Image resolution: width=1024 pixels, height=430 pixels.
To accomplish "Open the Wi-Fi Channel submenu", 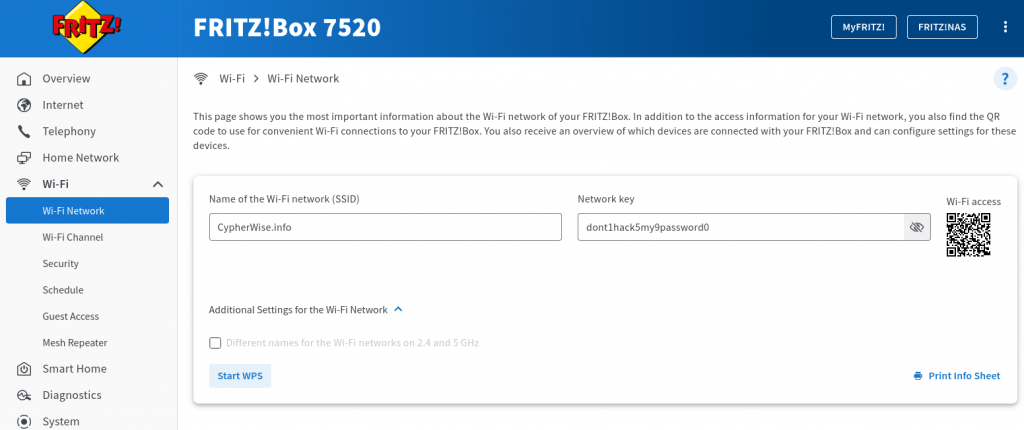I will (72, 237).
